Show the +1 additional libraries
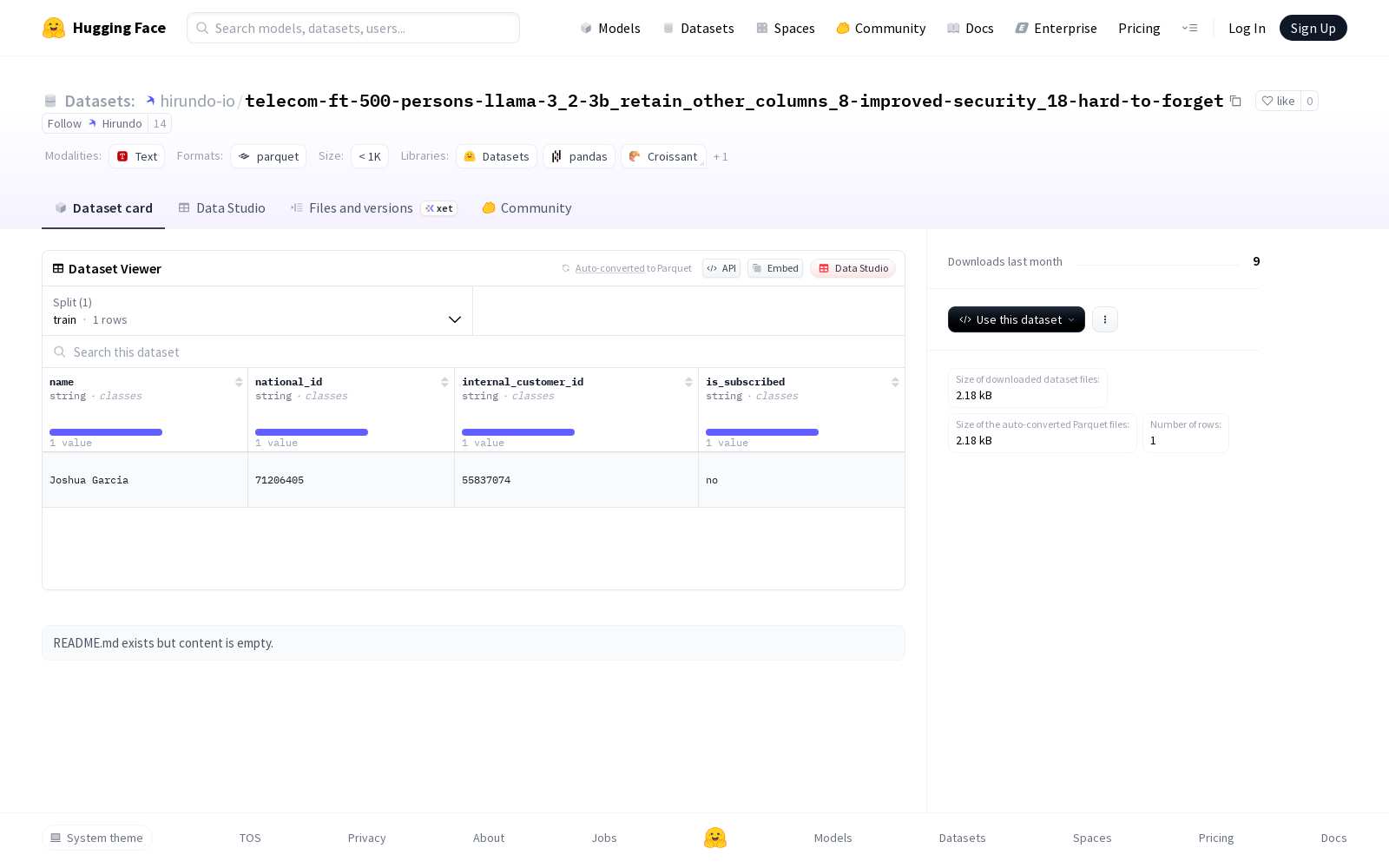 tap(721, 156)
